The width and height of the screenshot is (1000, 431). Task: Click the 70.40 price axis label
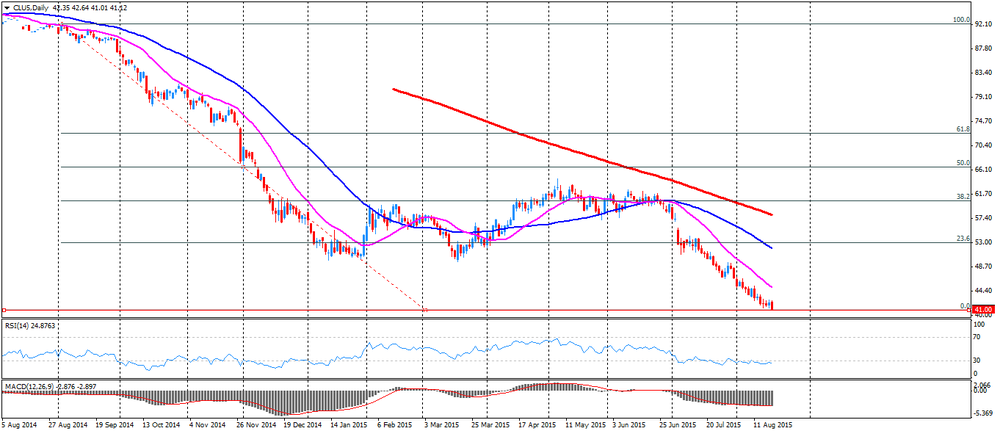click(982, 145)
